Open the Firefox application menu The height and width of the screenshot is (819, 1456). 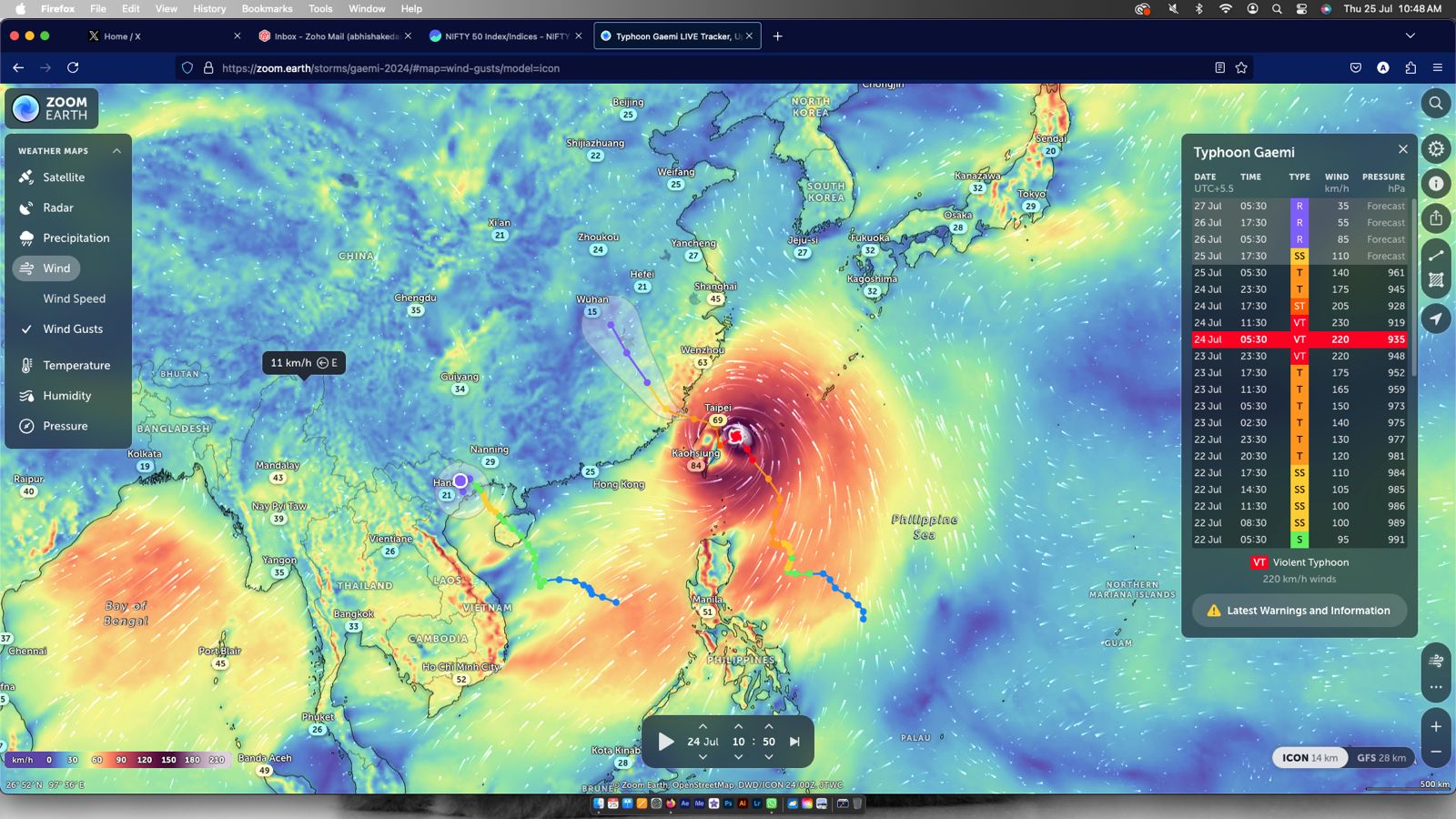(x=1437, y=67)
